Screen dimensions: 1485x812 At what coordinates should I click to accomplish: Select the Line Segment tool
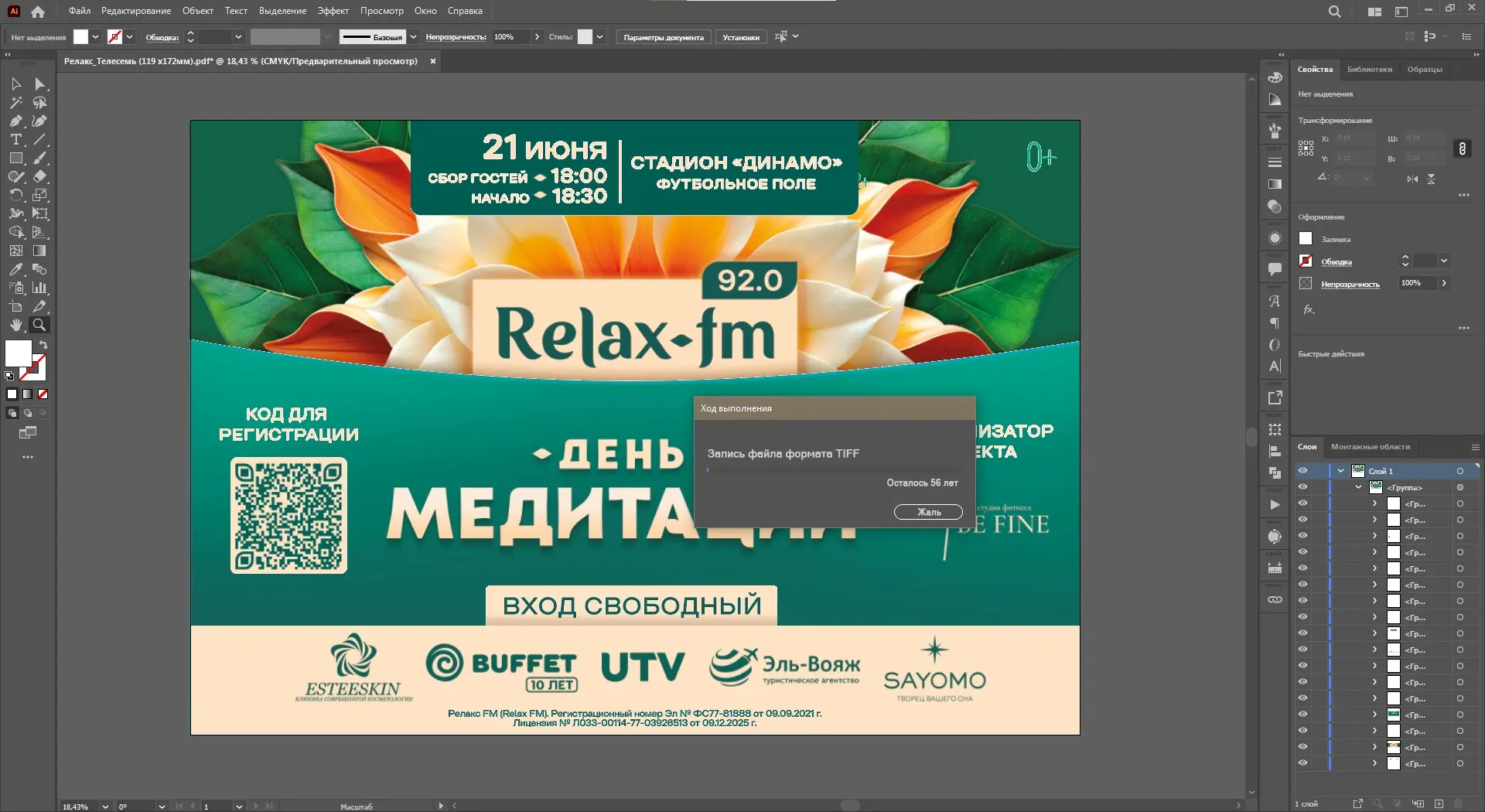pos(39,139)
